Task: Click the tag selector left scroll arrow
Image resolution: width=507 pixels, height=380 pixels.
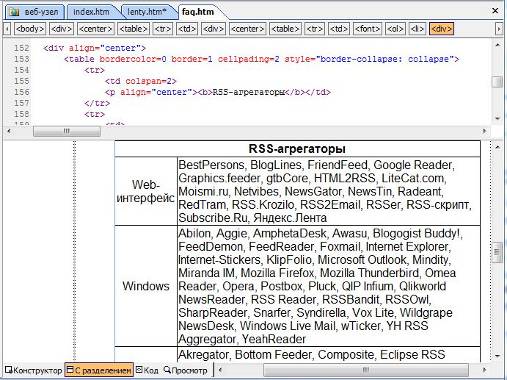Action: point(7,29)
